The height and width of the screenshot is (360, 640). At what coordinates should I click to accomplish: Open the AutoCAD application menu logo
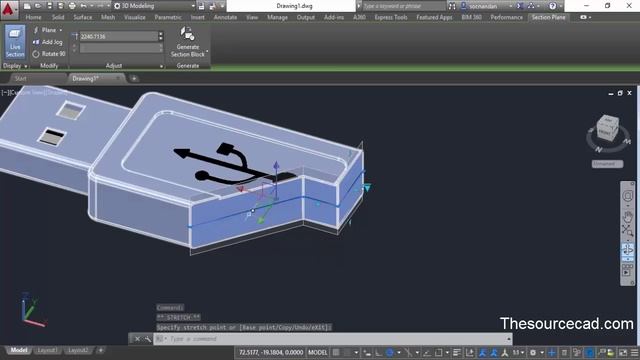click(x=9, y=9)
